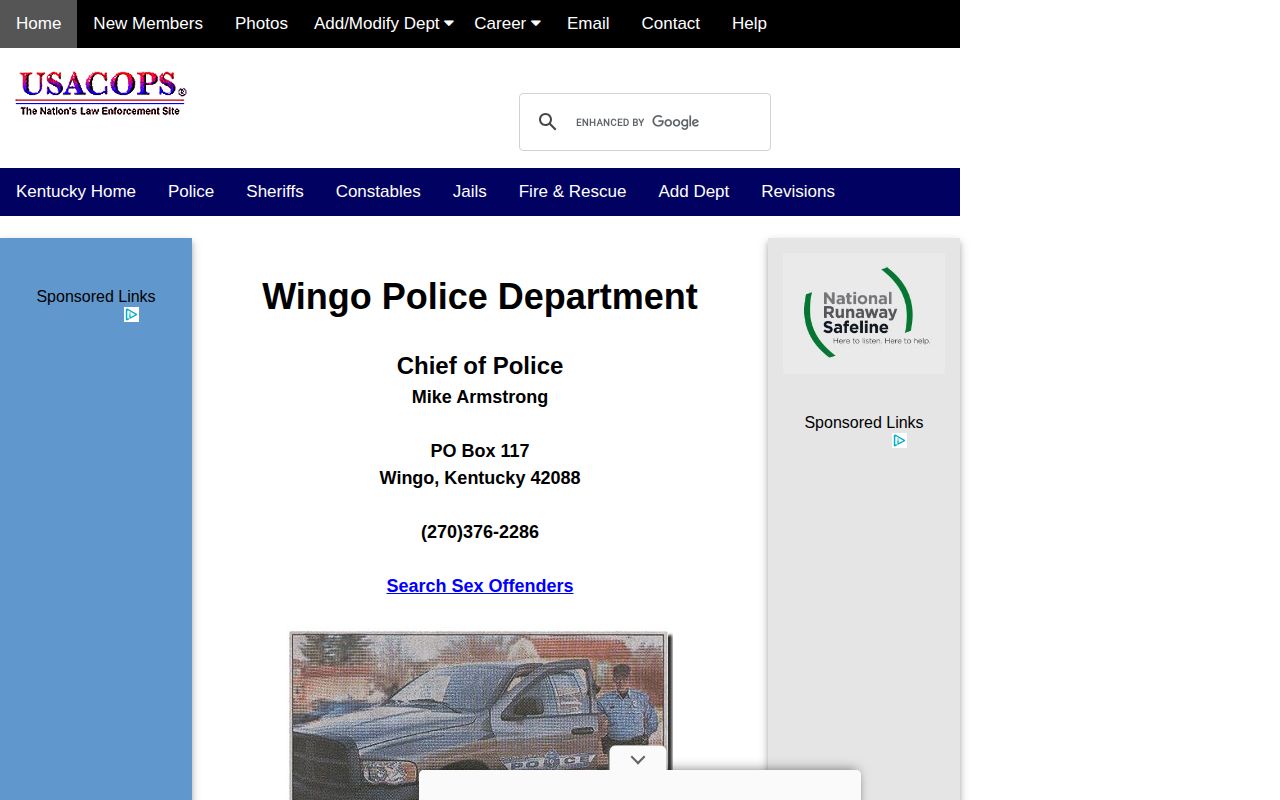
Task: Open the Revisions page
Action: pos(798,192)
